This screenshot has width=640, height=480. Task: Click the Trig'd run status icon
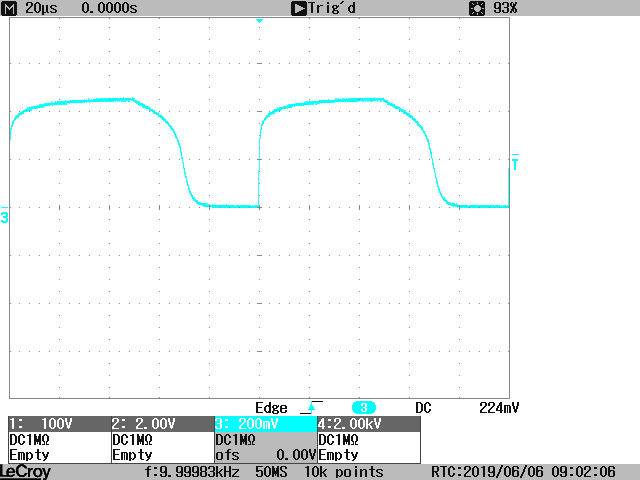point(298,8)
